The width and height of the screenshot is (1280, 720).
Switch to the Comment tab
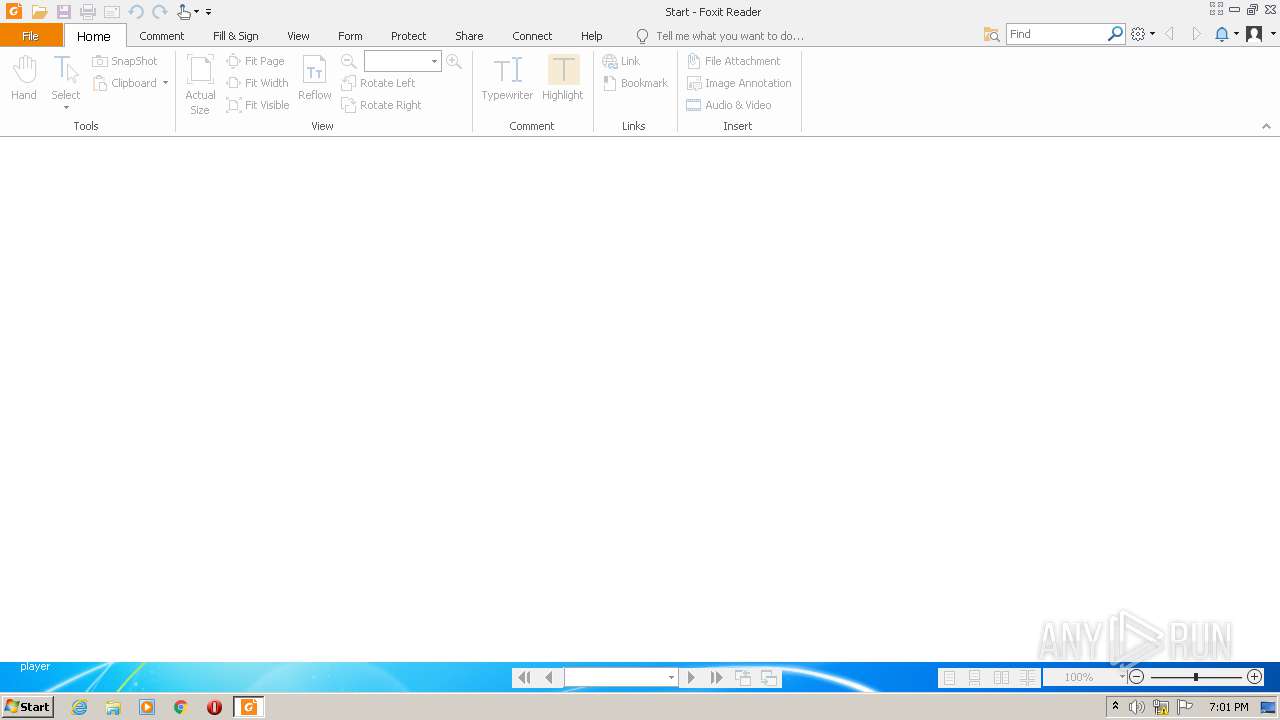(162, 36)
